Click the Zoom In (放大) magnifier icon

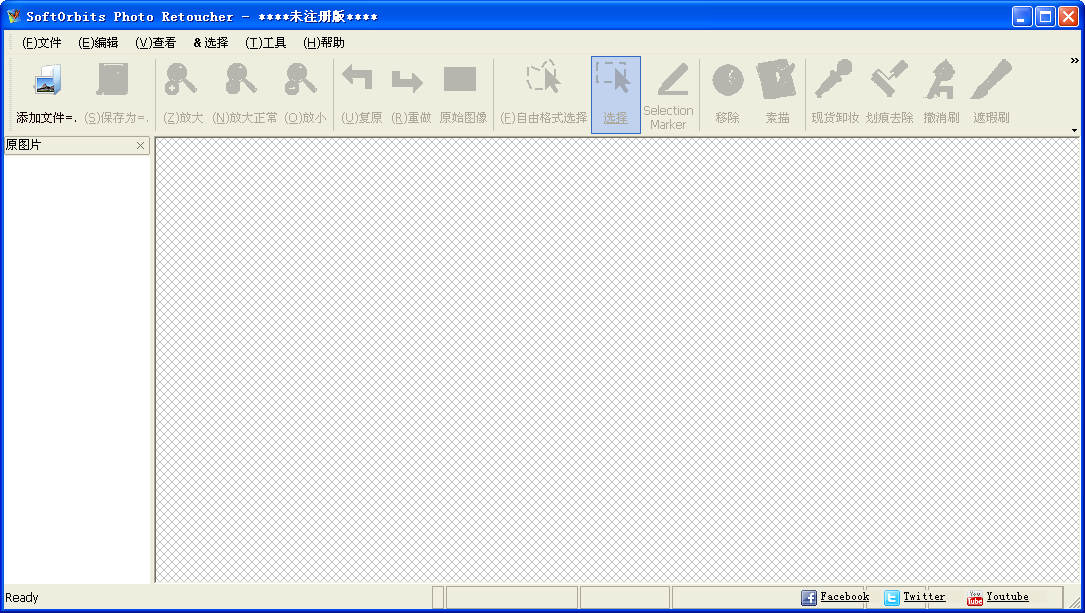tap(181, 79)
